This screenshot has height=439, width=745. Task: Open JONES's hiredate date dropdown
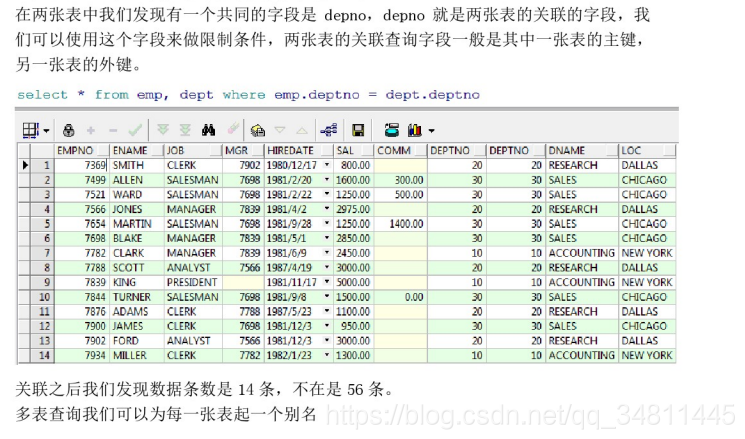click(x=327, y=209)
